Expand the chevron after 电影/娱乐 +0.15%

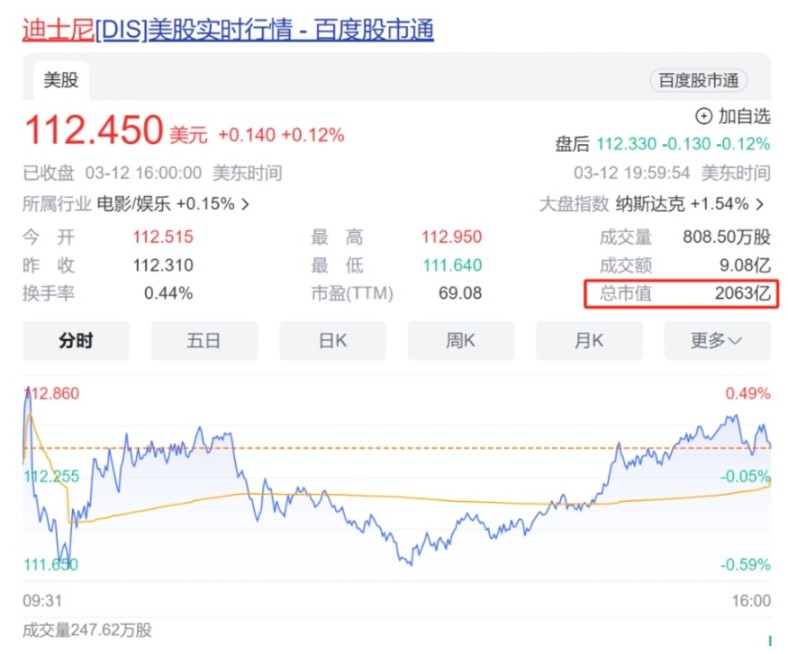tap(245, 204)
